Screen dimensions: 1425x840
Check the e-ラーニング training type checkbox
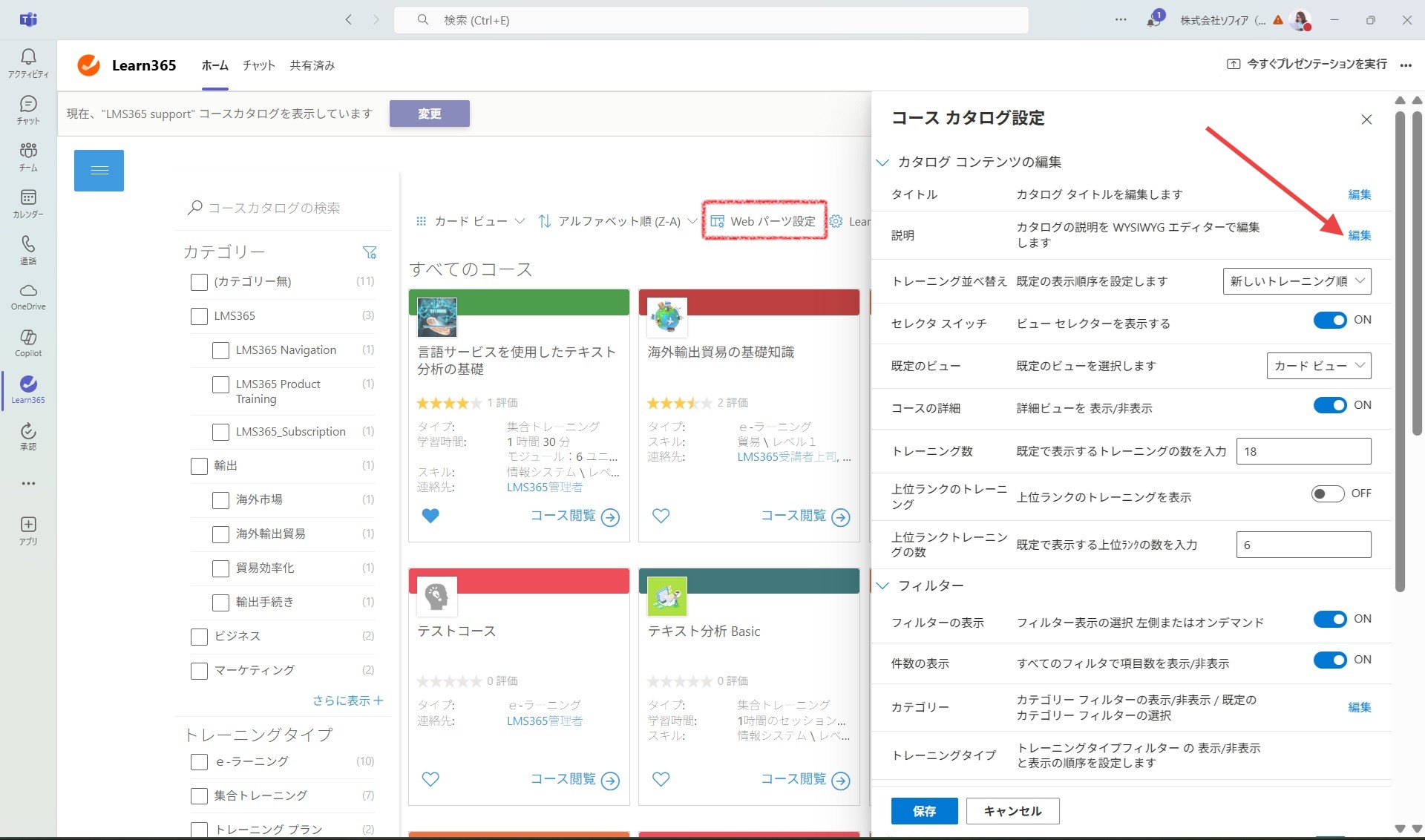[199, 762]
